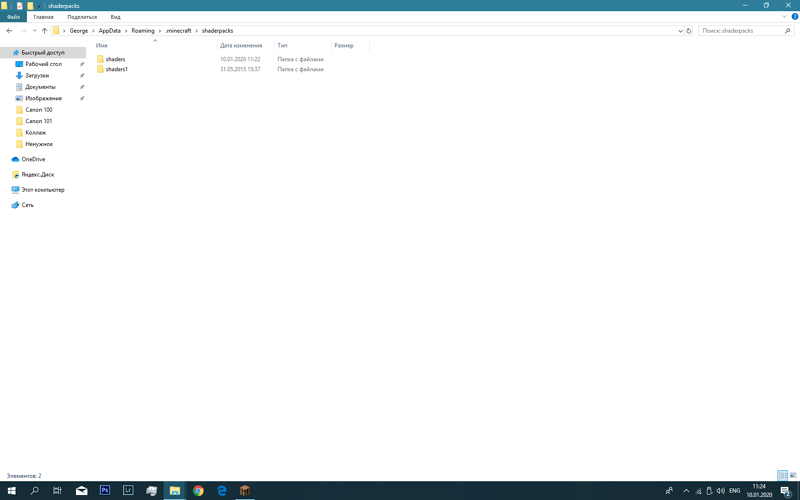800x500 pixels.
Task: Open Google Chrome from the taskbar
Action: click(x=198, y=491)
